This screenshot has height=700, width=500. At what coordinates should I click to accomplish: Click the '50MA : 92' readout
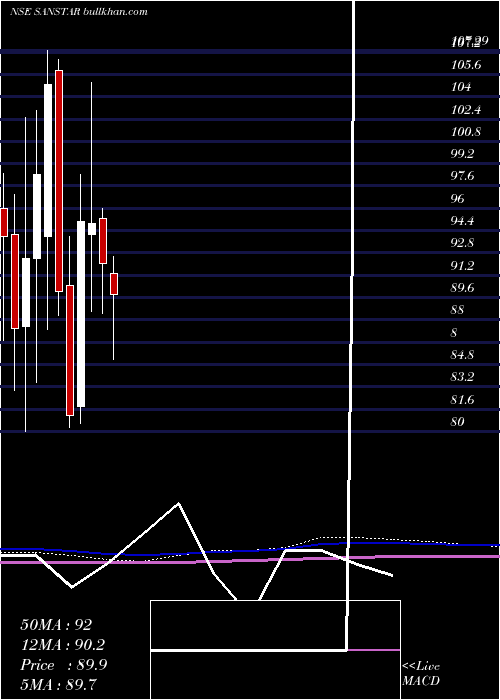click(x=56, y=625)
